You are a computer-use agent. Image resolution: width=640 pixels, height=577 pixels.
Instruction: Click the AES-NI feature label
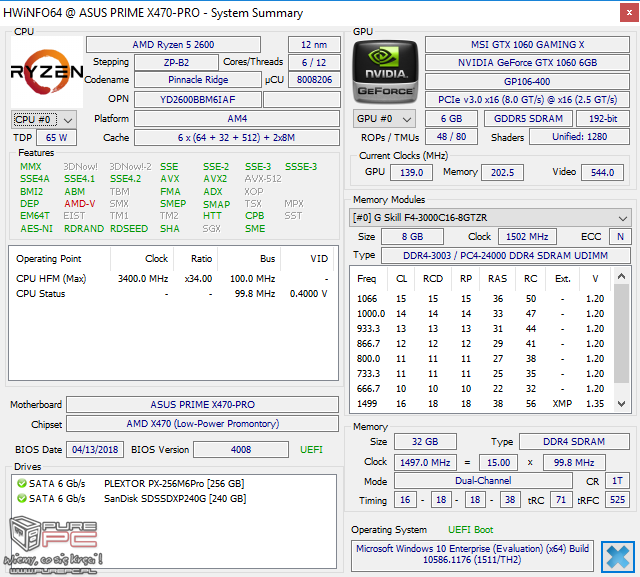pos(37,229)
